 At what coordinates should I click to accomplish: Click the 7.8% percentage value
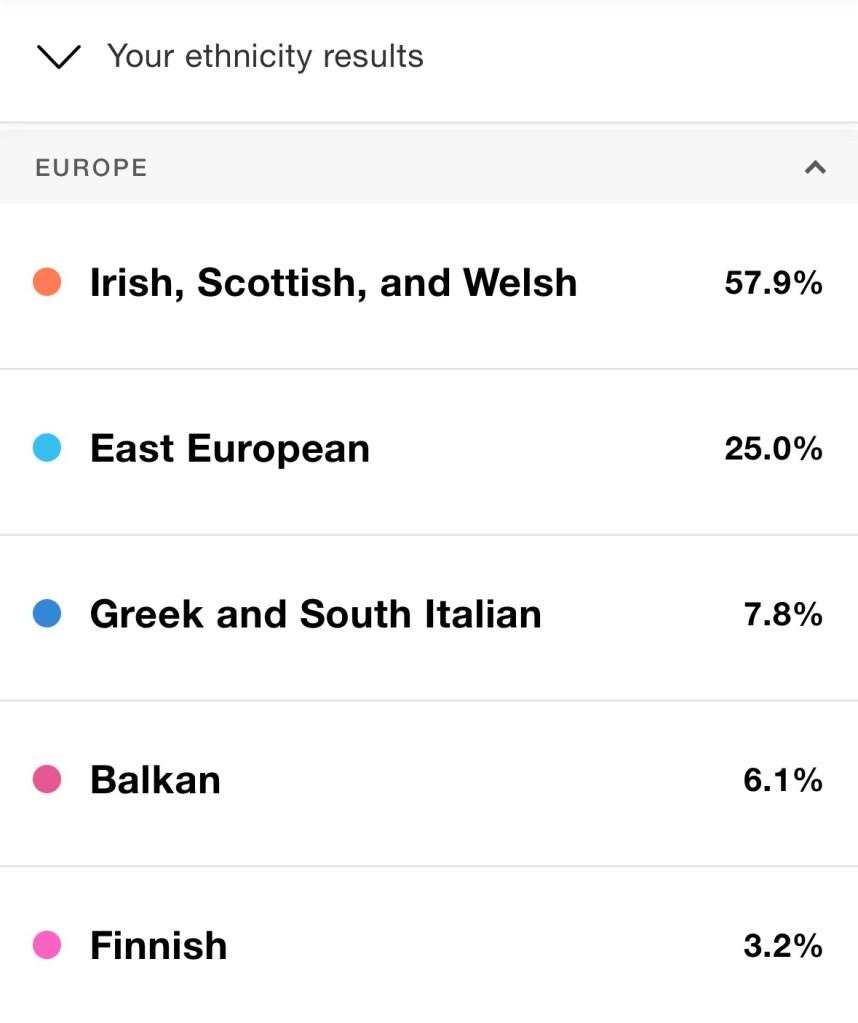pyautogui.click(x=782, y=614)
